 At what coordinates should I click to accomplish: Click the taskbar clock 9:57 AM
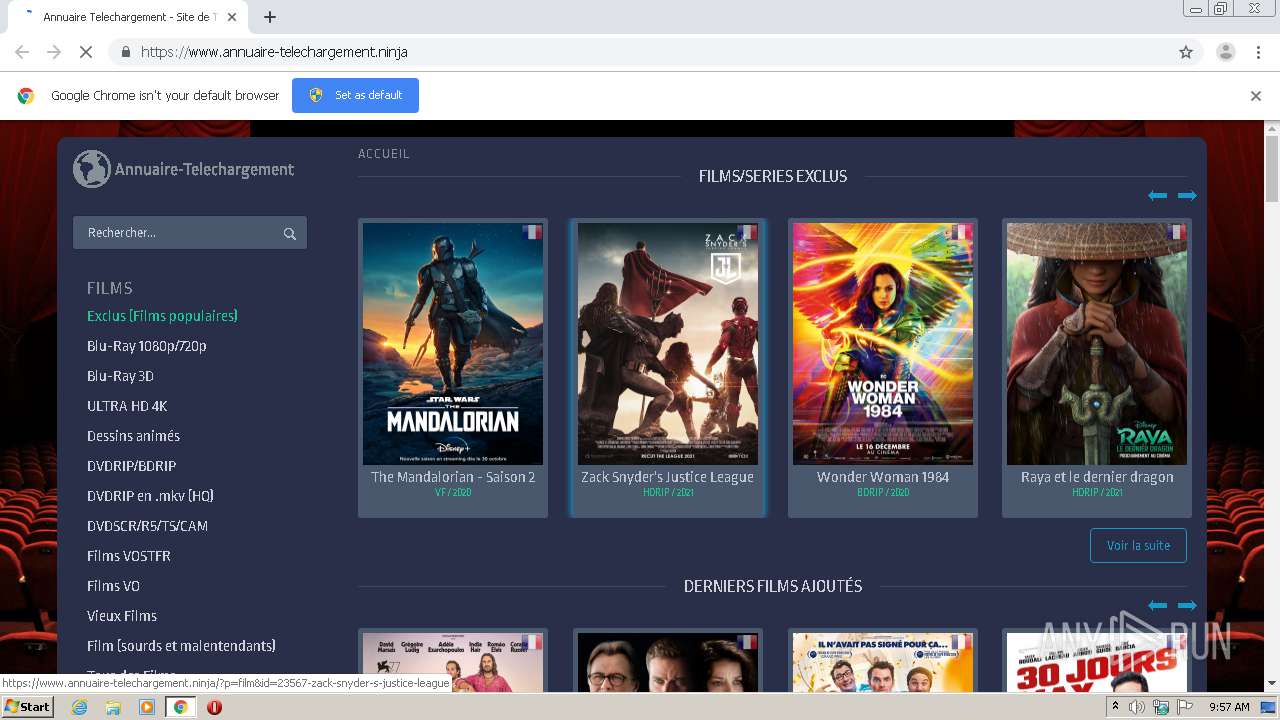[x=1229, y=707]
